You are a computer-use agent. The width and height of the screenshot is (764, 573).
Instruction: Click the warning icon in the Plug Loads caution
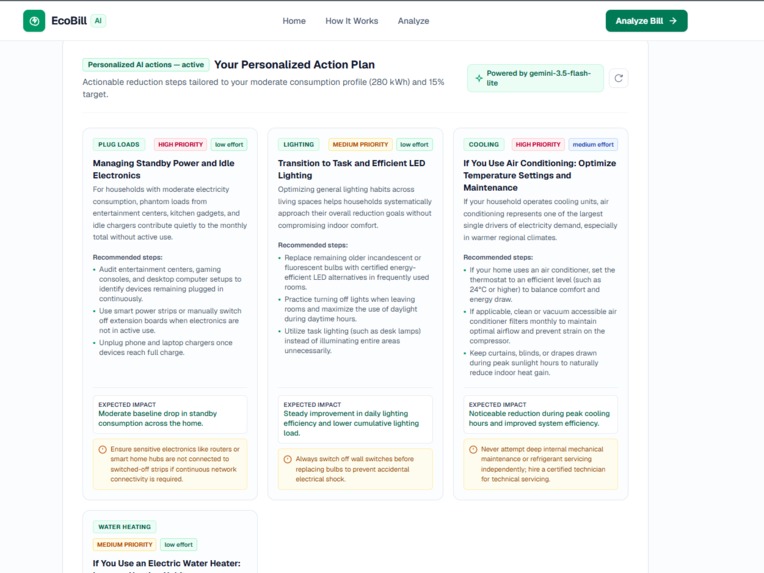click(x=102, y=450)
